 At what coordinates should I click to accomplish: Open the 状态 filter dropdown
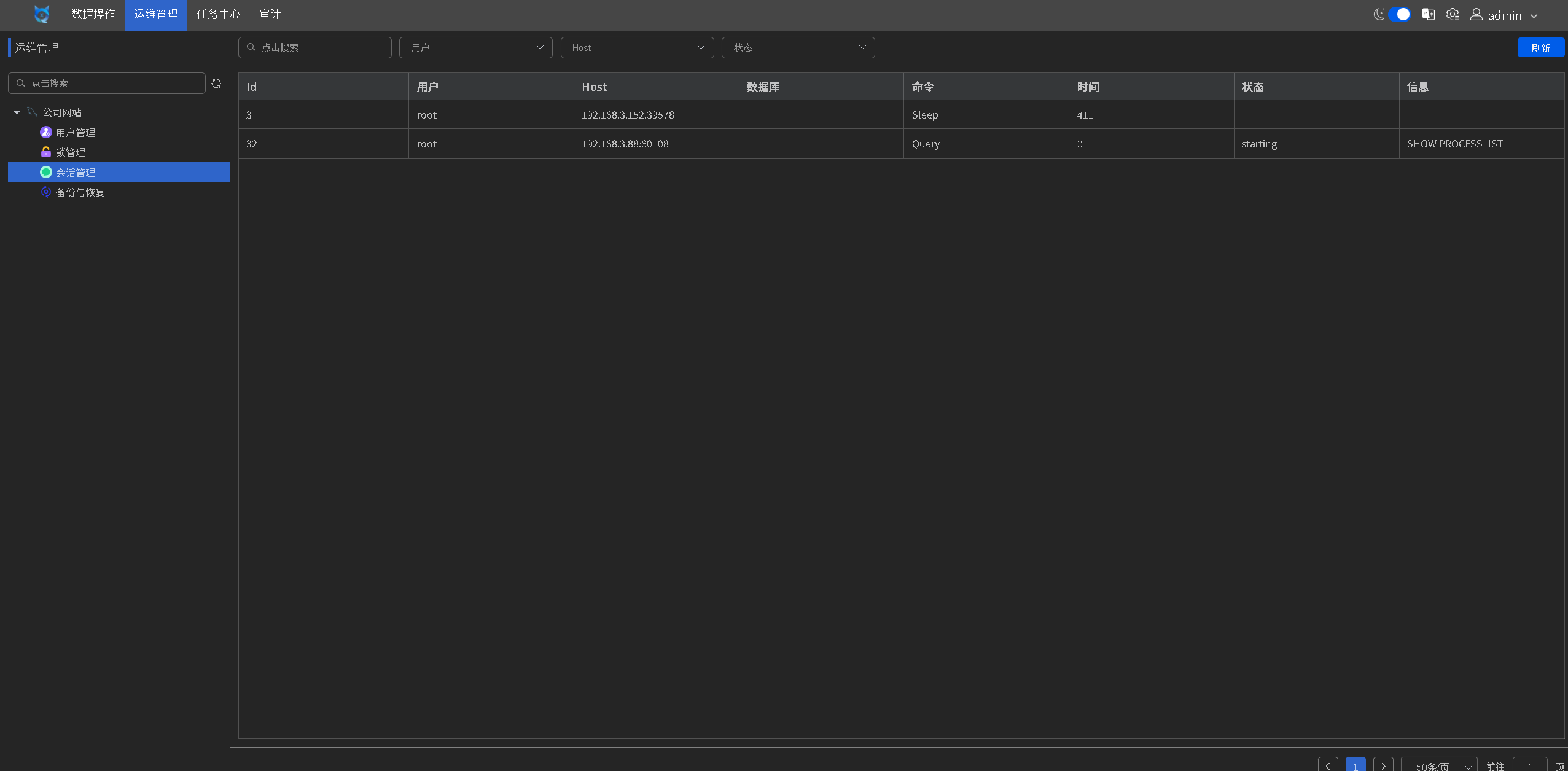pos(798,47)
